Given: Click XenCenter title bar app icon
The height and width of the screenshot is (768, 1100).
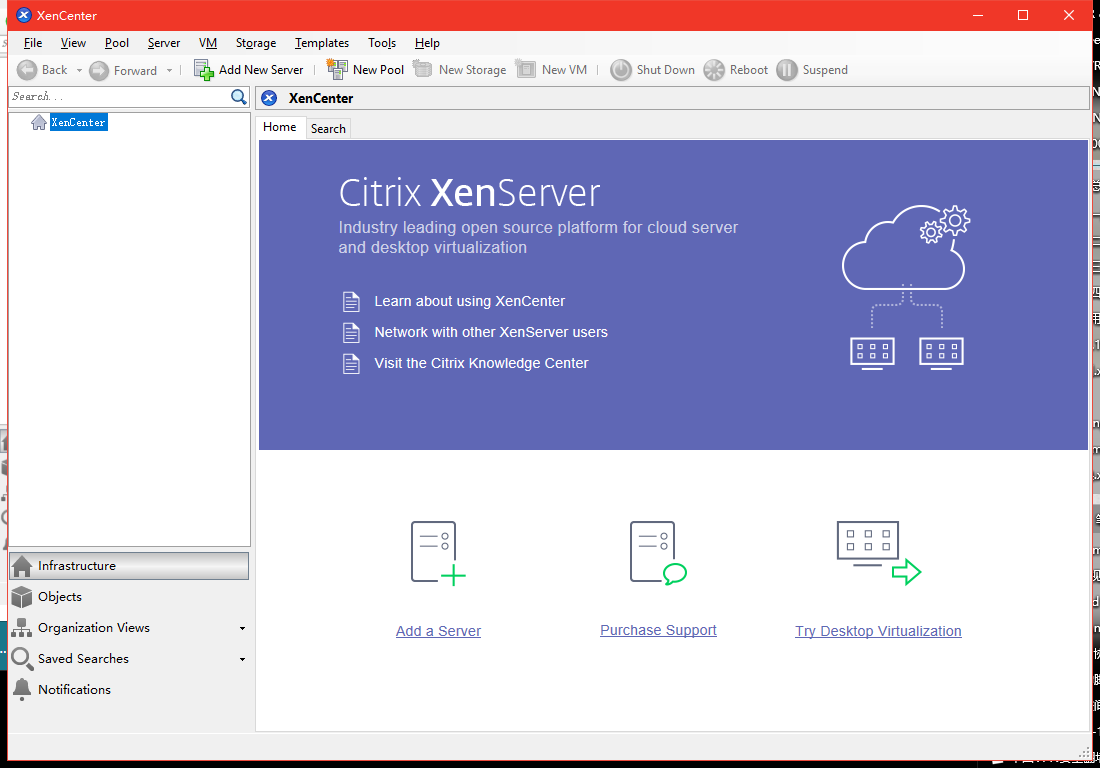Looking at the screenshot, I should pyautogui.click(x=24, y=15).
